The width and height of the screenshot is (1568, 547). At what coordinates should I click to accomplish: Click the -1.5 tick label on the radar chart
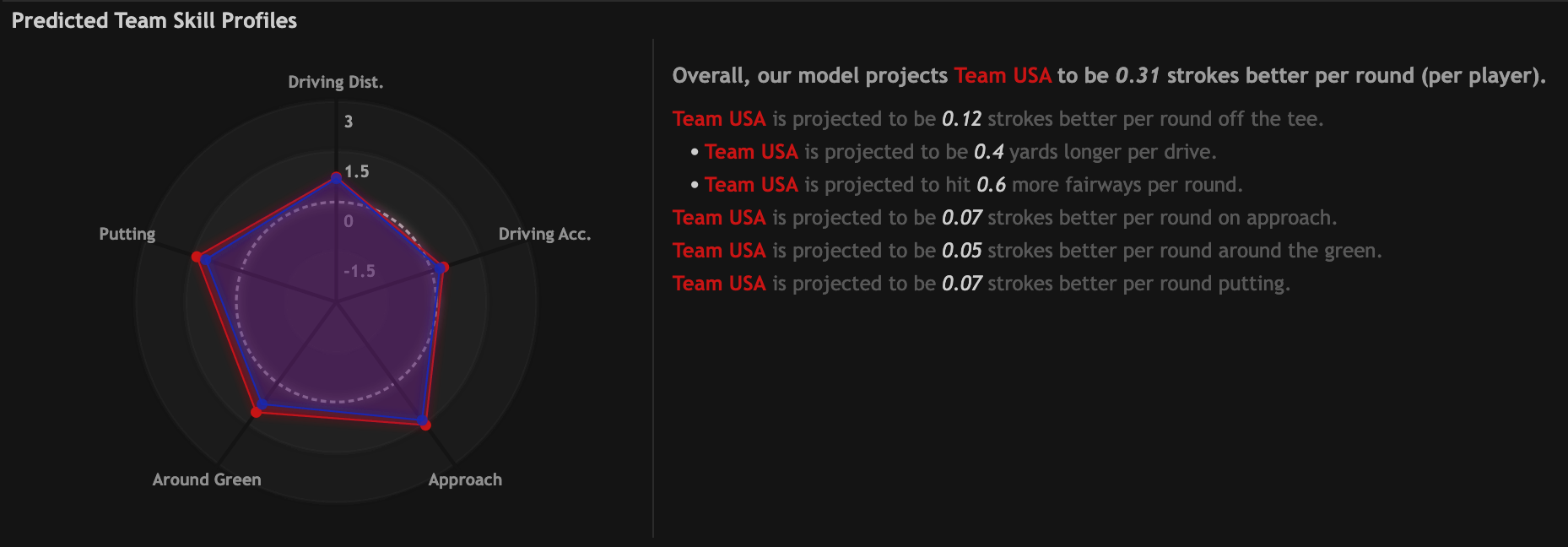[360, 271]
